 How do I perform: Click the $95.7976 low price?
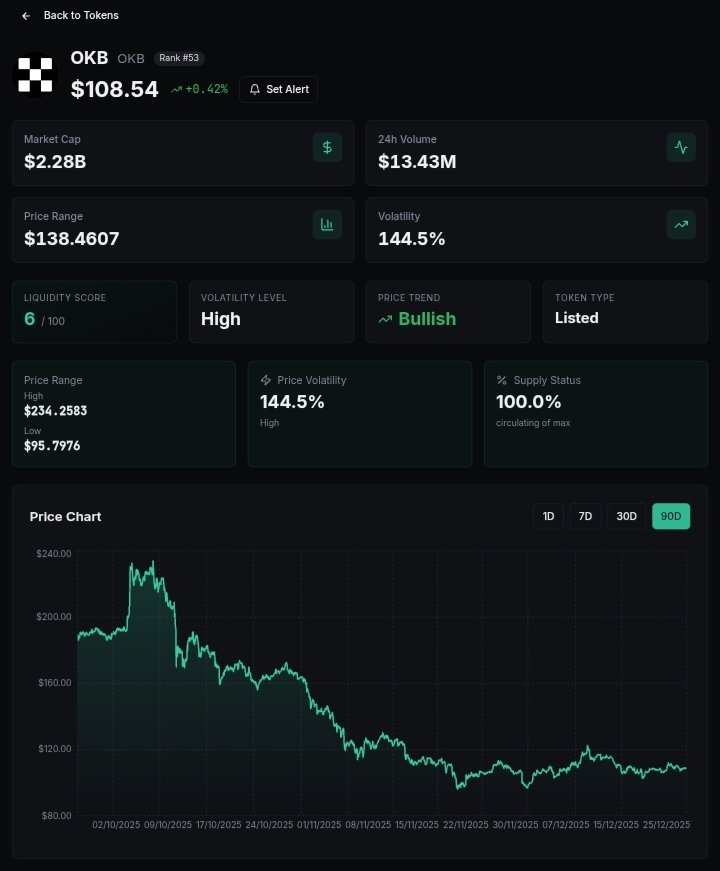tap(52, 446)
